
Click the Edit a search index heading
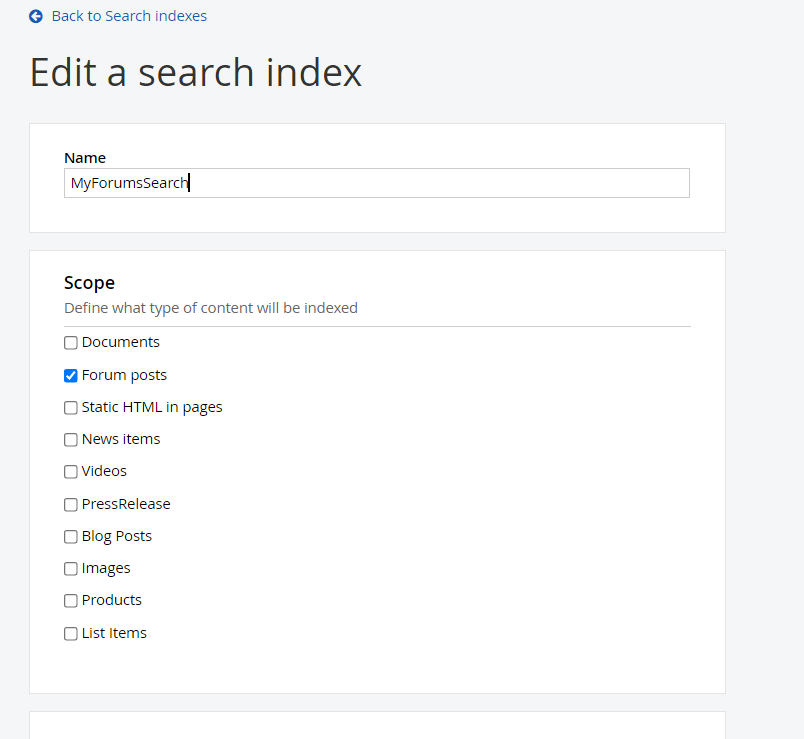[196, 72]
